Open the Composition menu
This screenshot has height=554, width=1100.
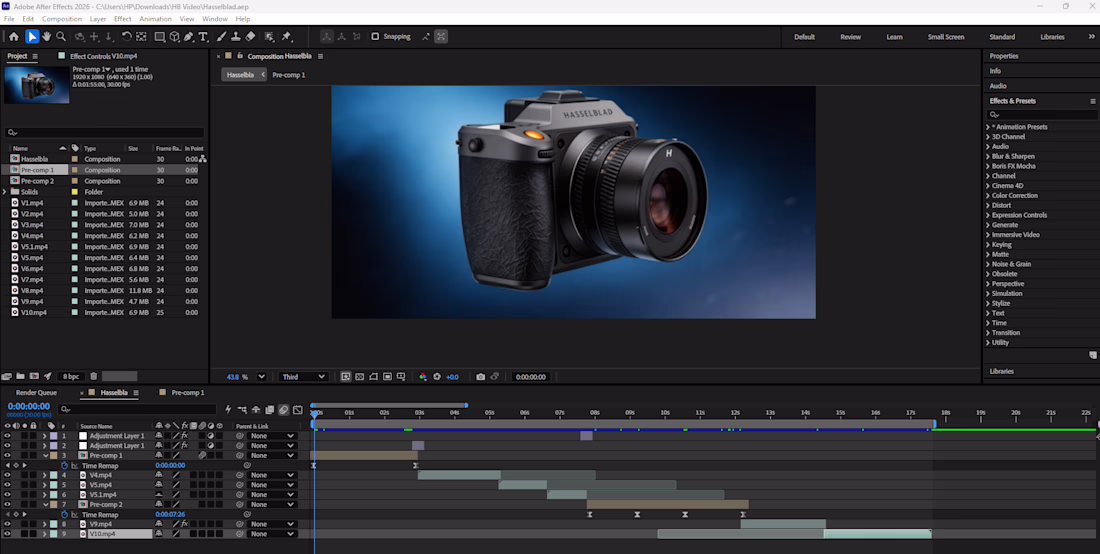click(62, 19)
